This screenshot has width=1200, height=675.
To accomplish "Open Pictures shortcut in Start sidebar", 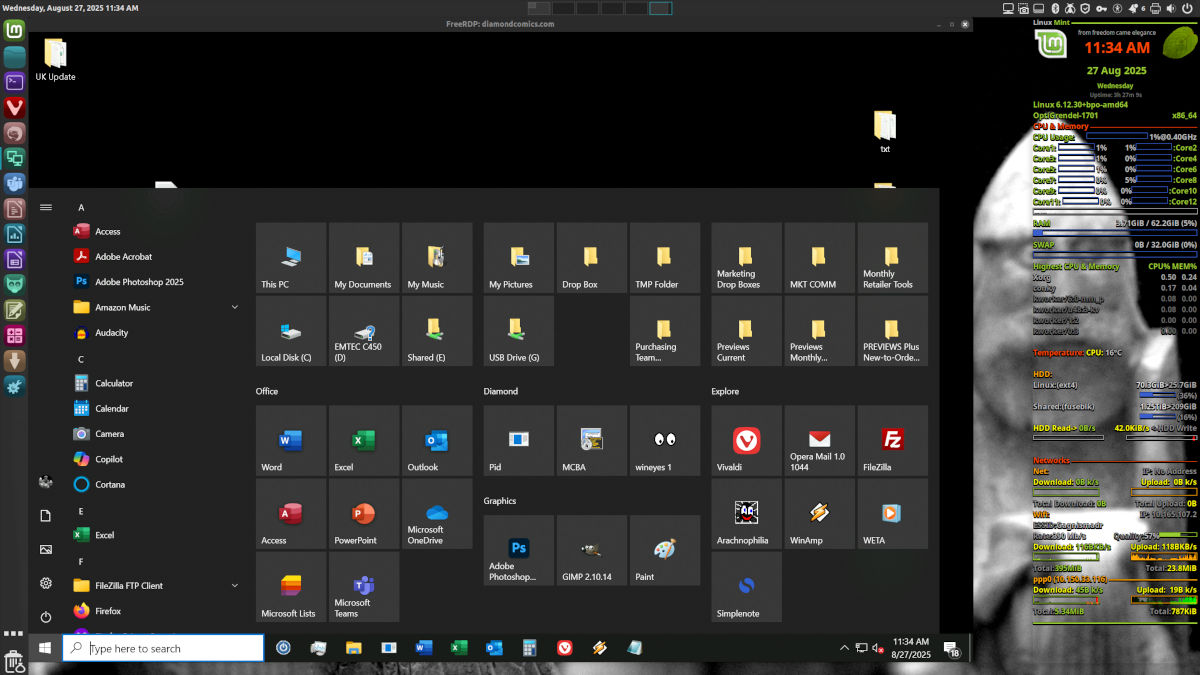I will pyautogui.click(x=45, y=550).
